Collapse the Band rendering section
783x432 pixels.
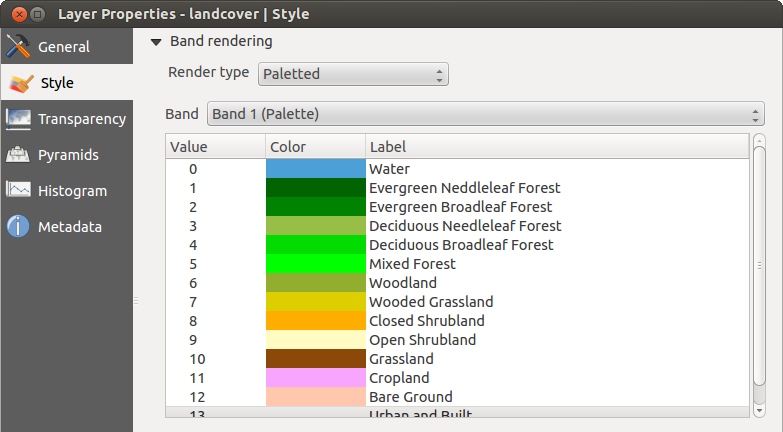pyautogui.click(x=156, y=42)
